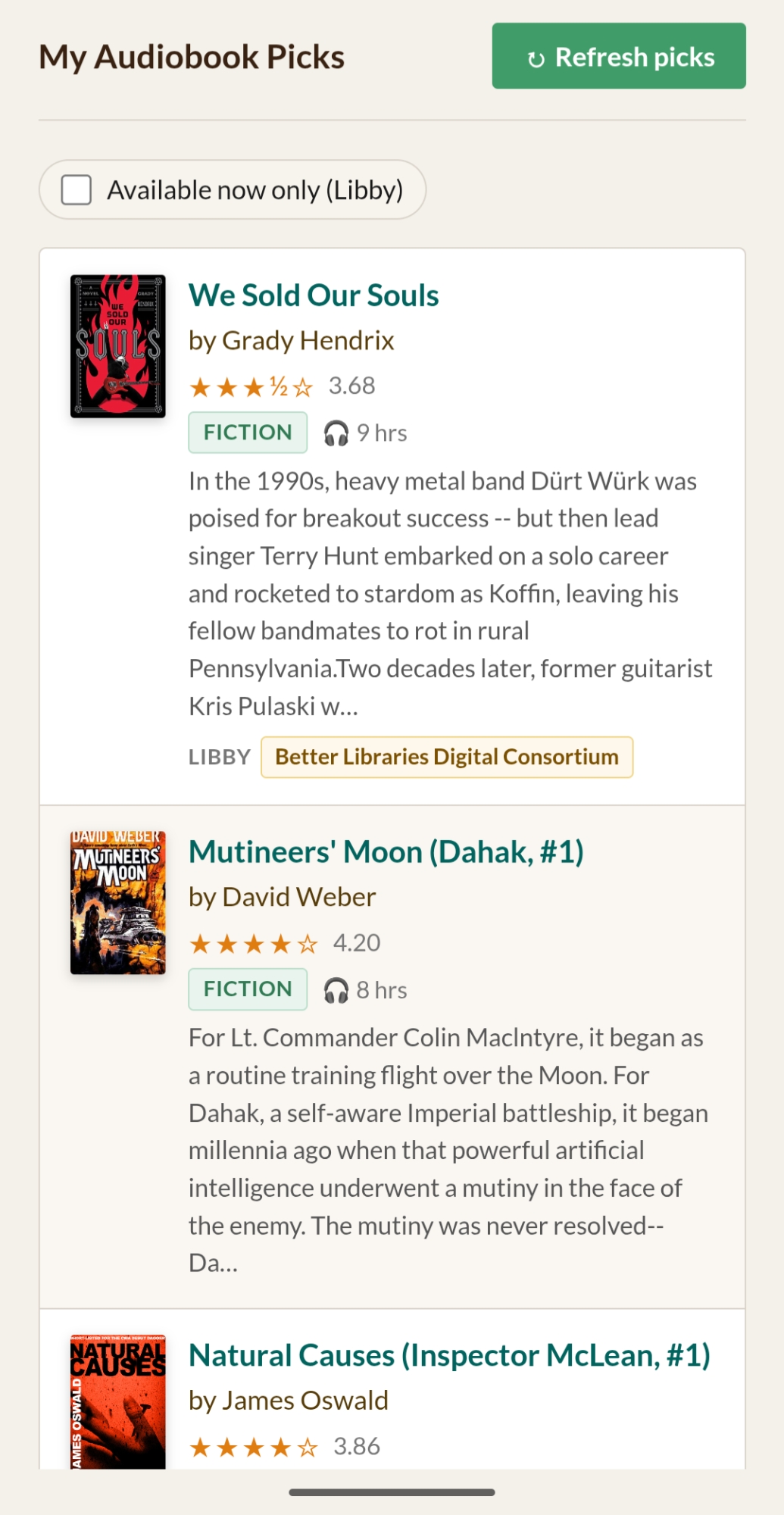
Task: Open We Sold Our Souls cover thumbnail
Action: (x=118, y=346)
